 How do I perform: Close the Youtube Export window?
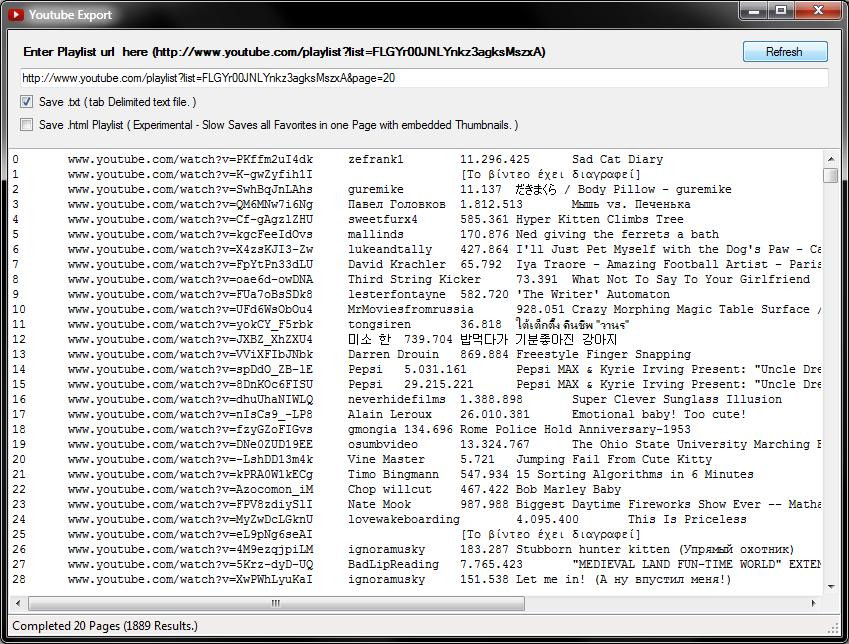click(x=818, y=10)
